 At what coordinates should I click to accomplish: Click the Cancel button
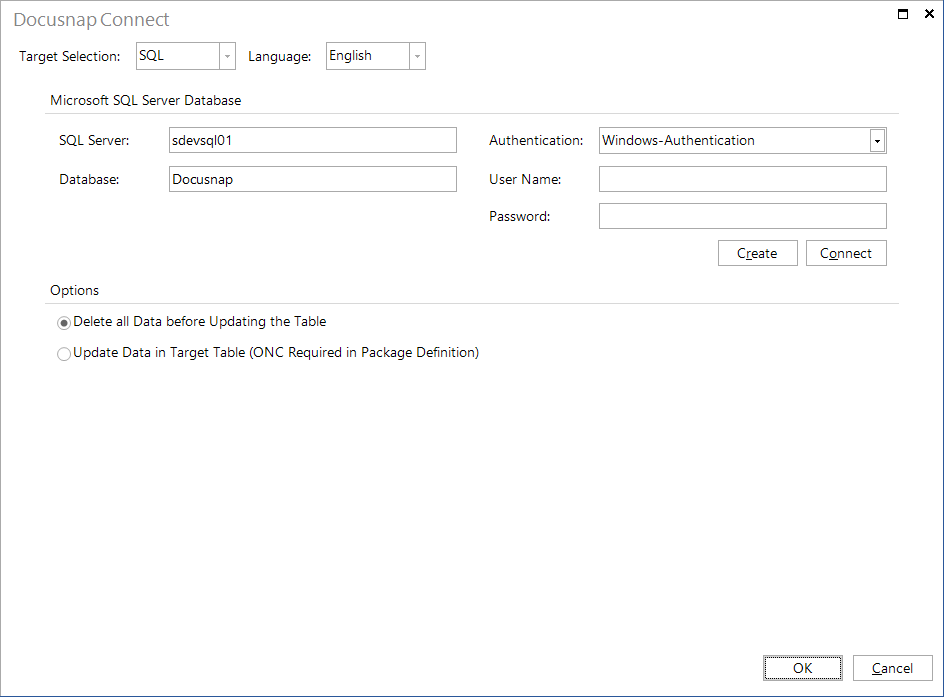pos(892,668)
